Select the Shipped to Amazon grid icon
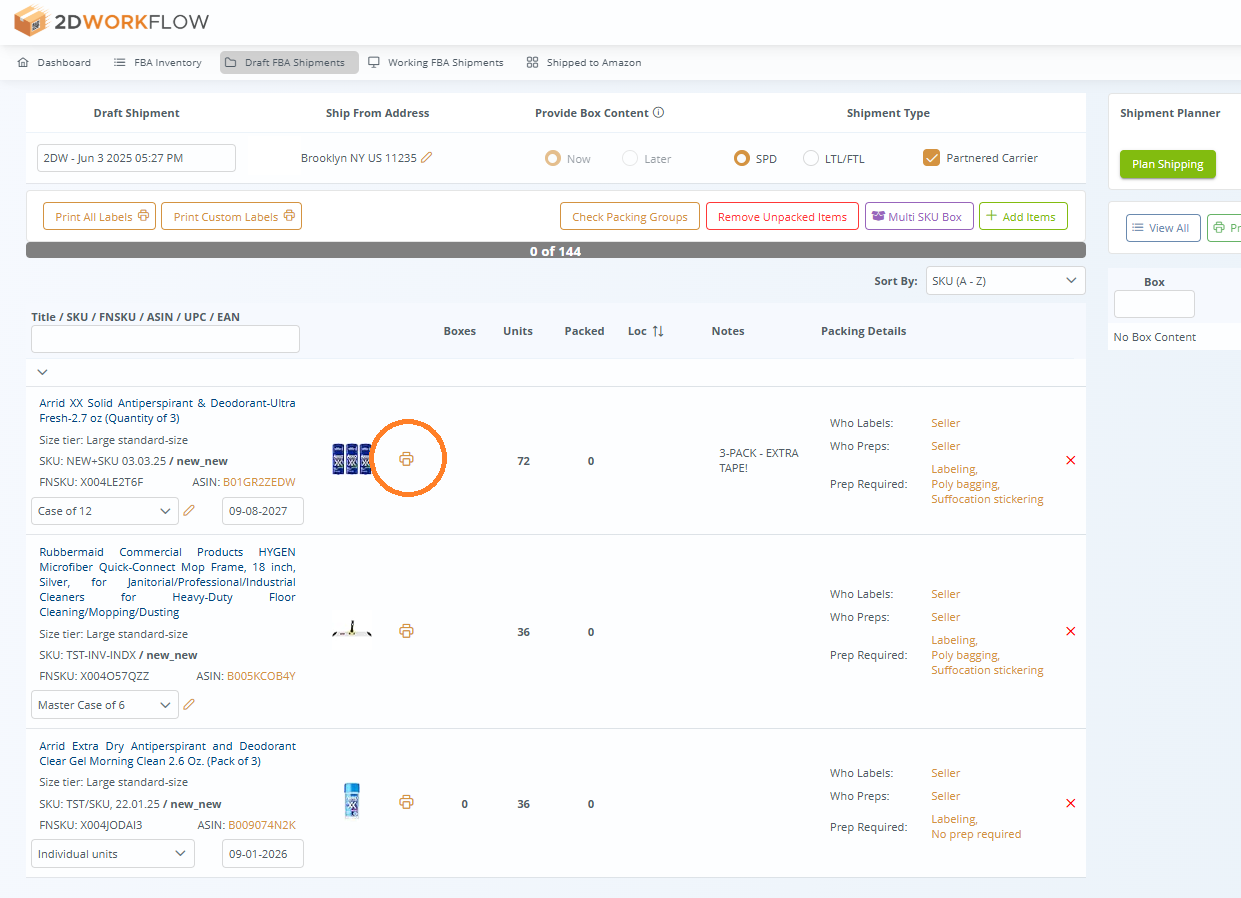 pos(532,62)
